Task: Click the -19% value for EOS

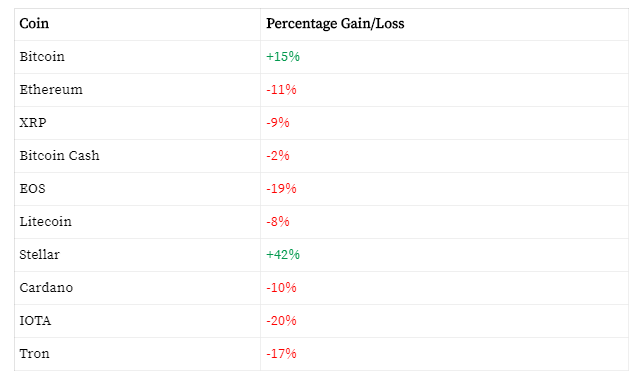Action: coord(281,189)
